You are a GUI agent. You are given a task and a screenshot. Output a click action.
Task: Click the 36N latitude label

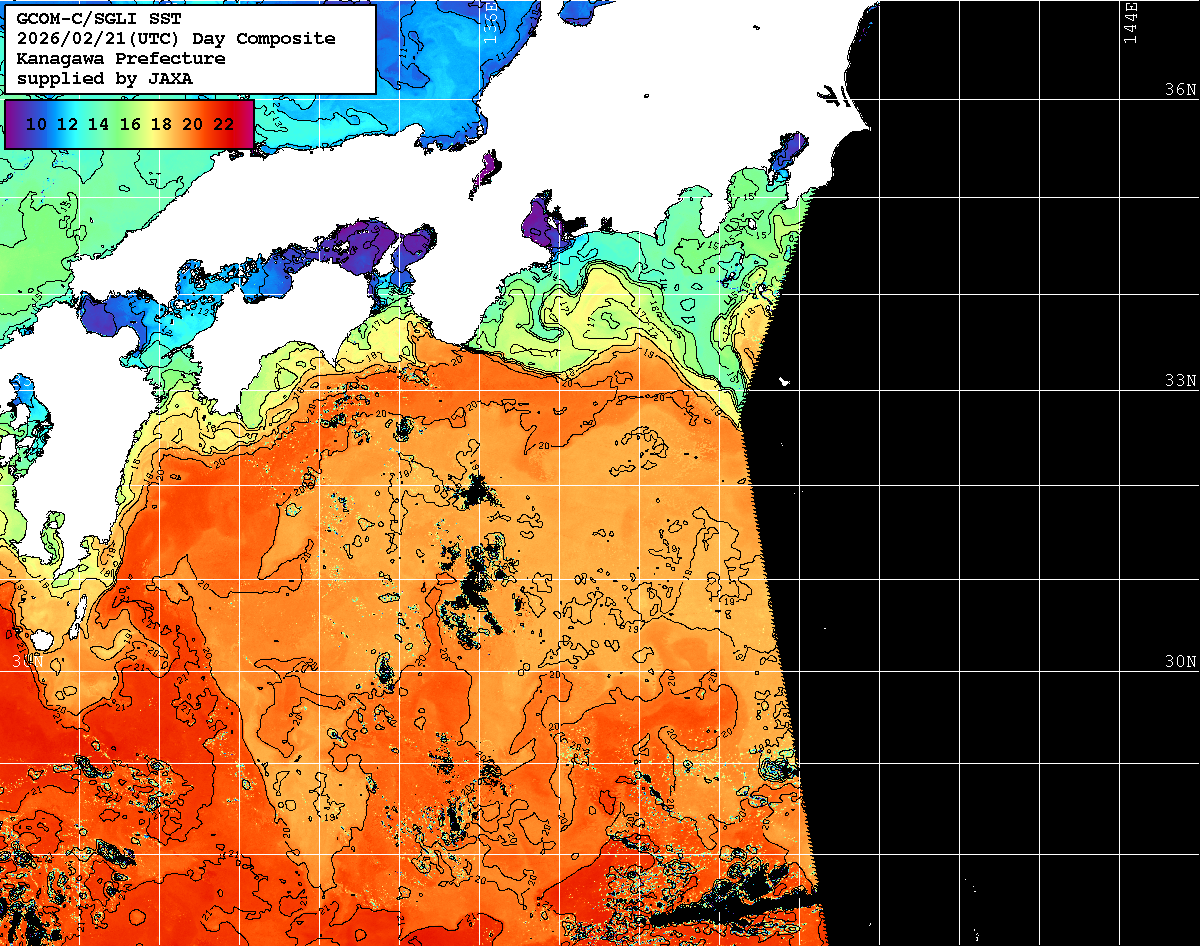tap(1180, 90)
